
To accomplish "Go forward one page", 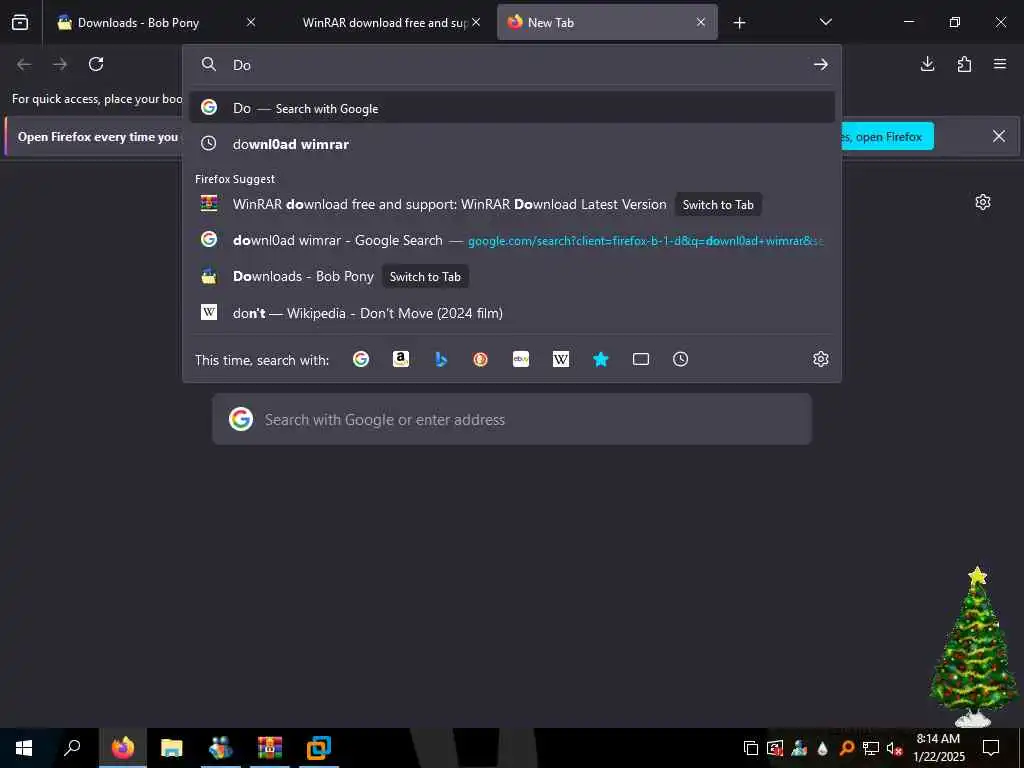I will click(x=60, y=64).
